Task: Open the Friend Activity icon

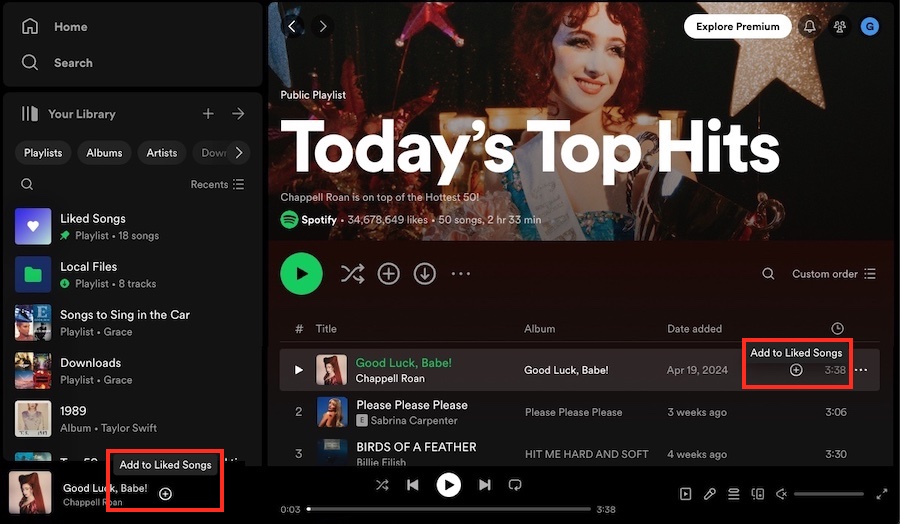Action: click(x=839, y=26)
